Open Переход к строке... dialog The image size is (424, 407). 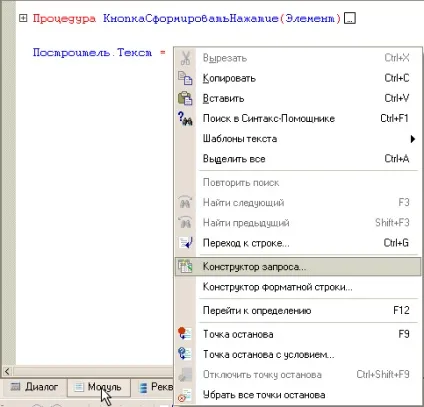[x=298, y=243]
